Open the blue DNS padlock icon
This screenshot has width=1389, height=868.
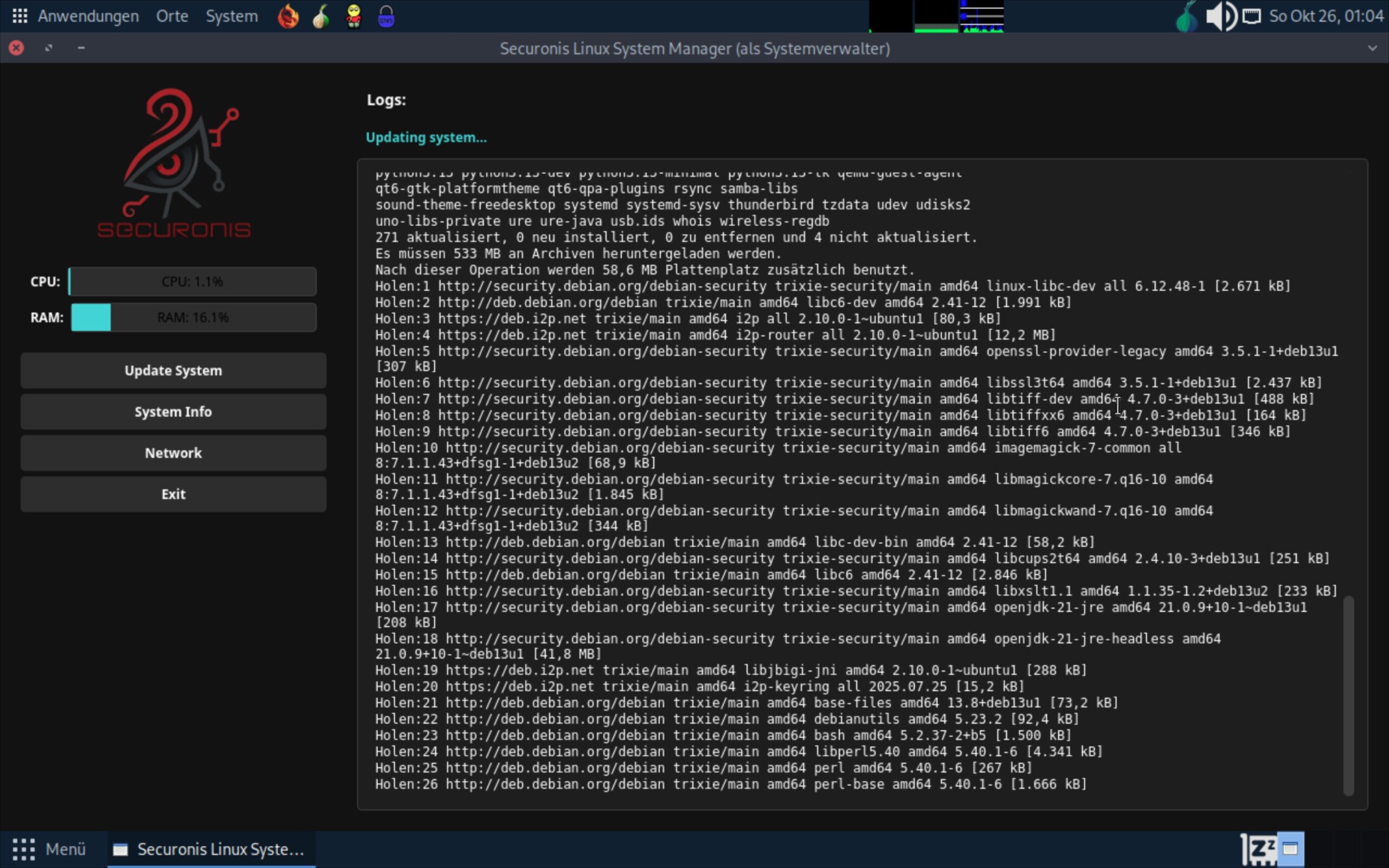tap(386, 16)
